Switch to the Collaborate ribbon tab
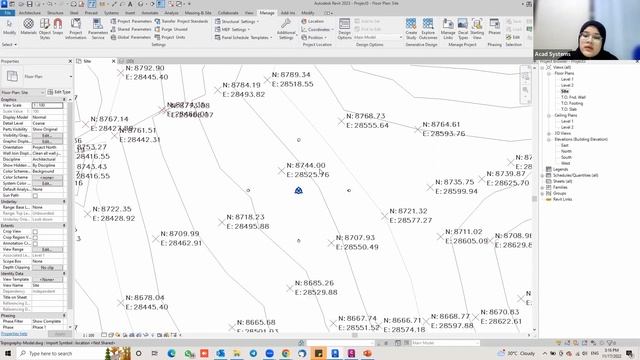 (228, 13)
